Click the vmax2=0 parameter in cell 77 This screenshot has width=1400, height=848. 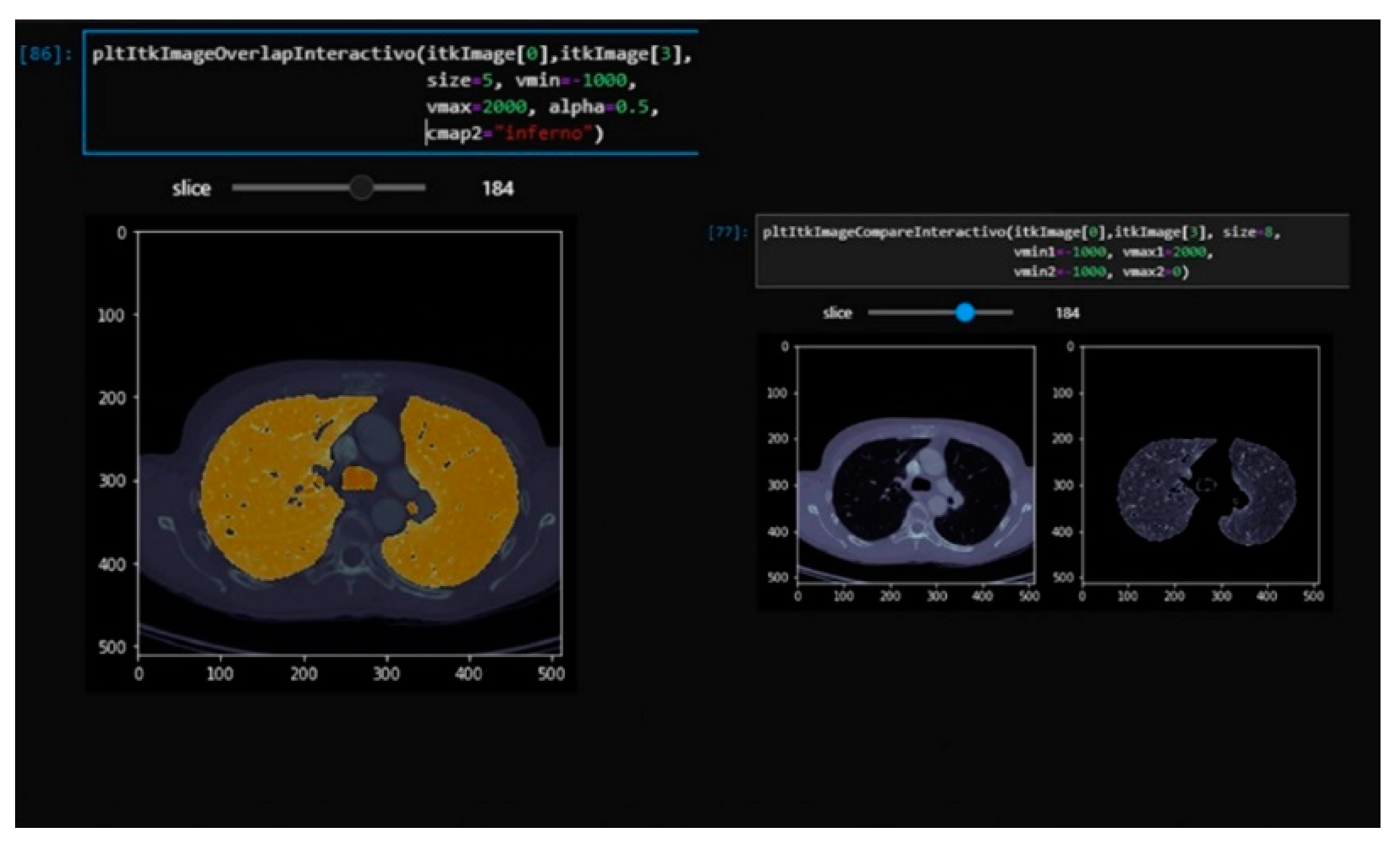coord(1152,272)
